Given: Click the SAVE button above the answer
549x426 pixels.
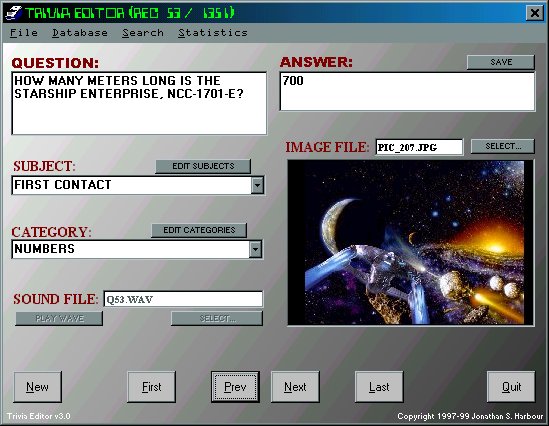Looking at the screenshot, I should point(501,62).
